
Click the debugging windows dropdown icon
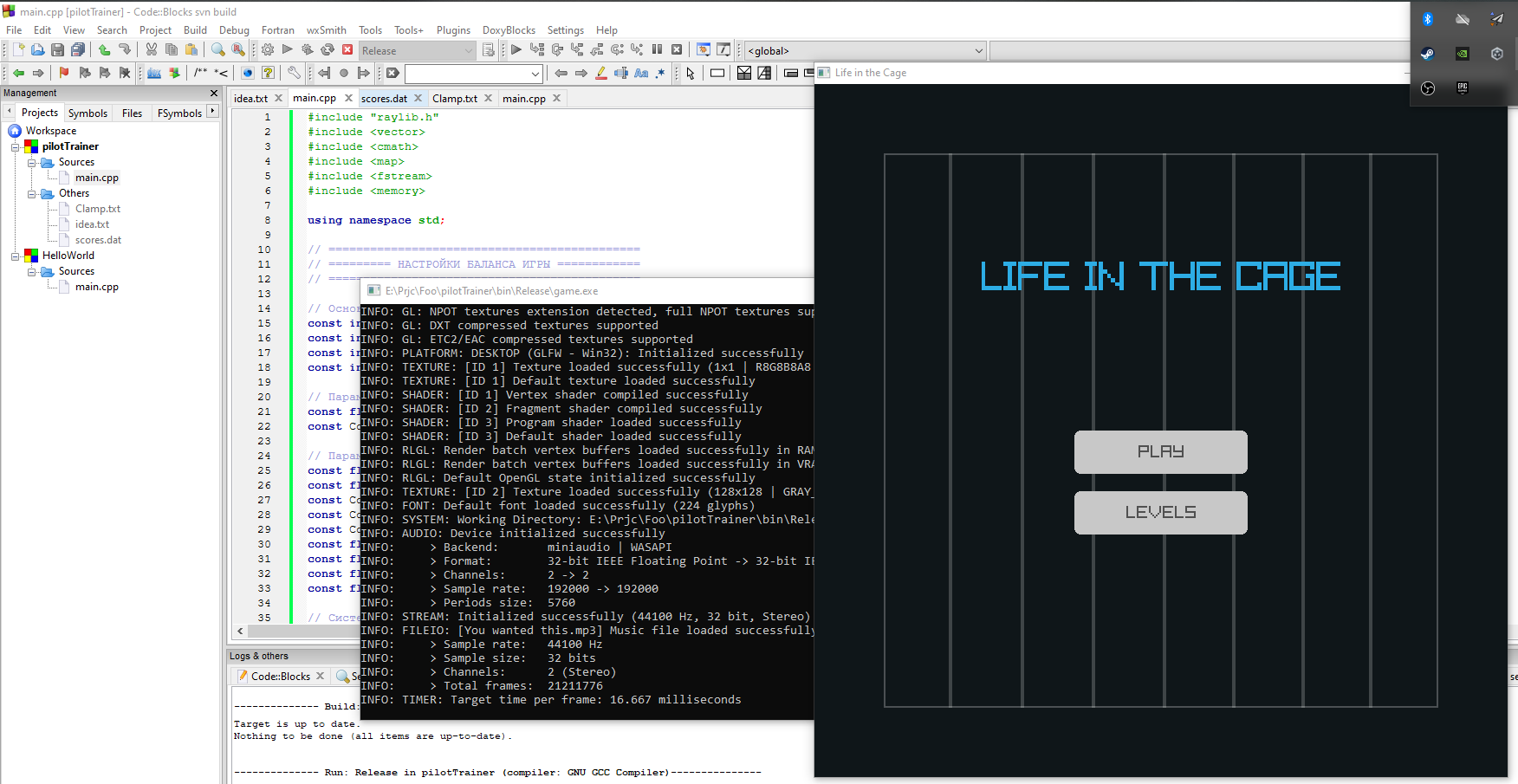pos(704,50)
